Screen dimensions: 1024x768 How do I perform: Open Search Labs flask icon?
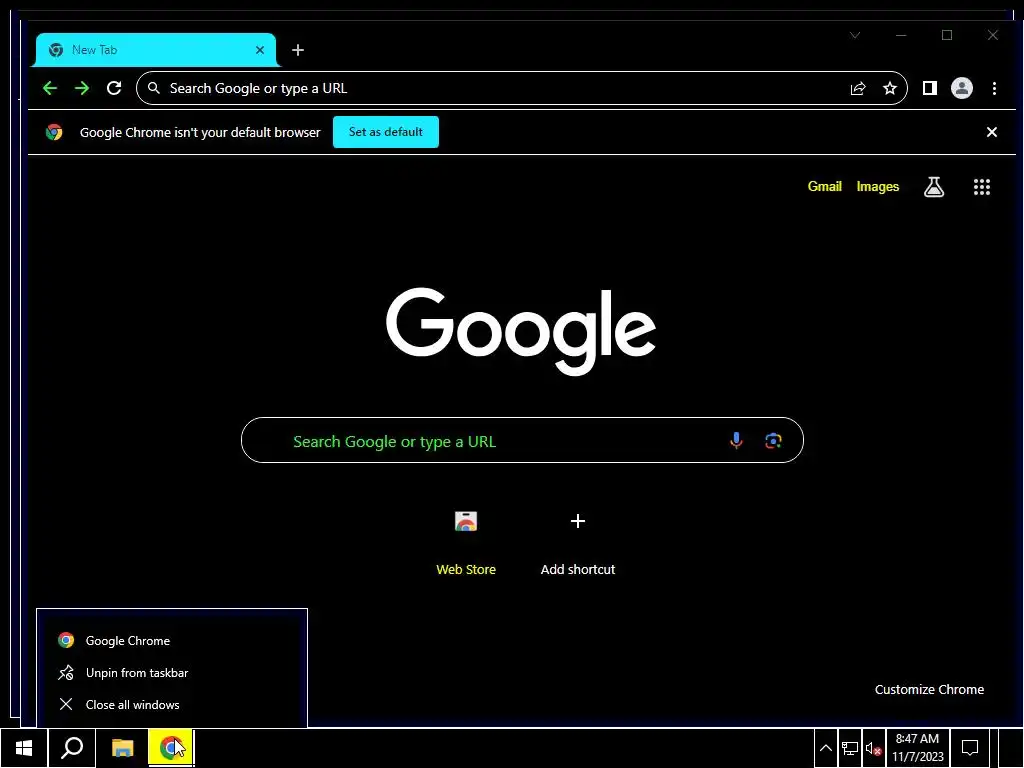(x=934, y=187)
